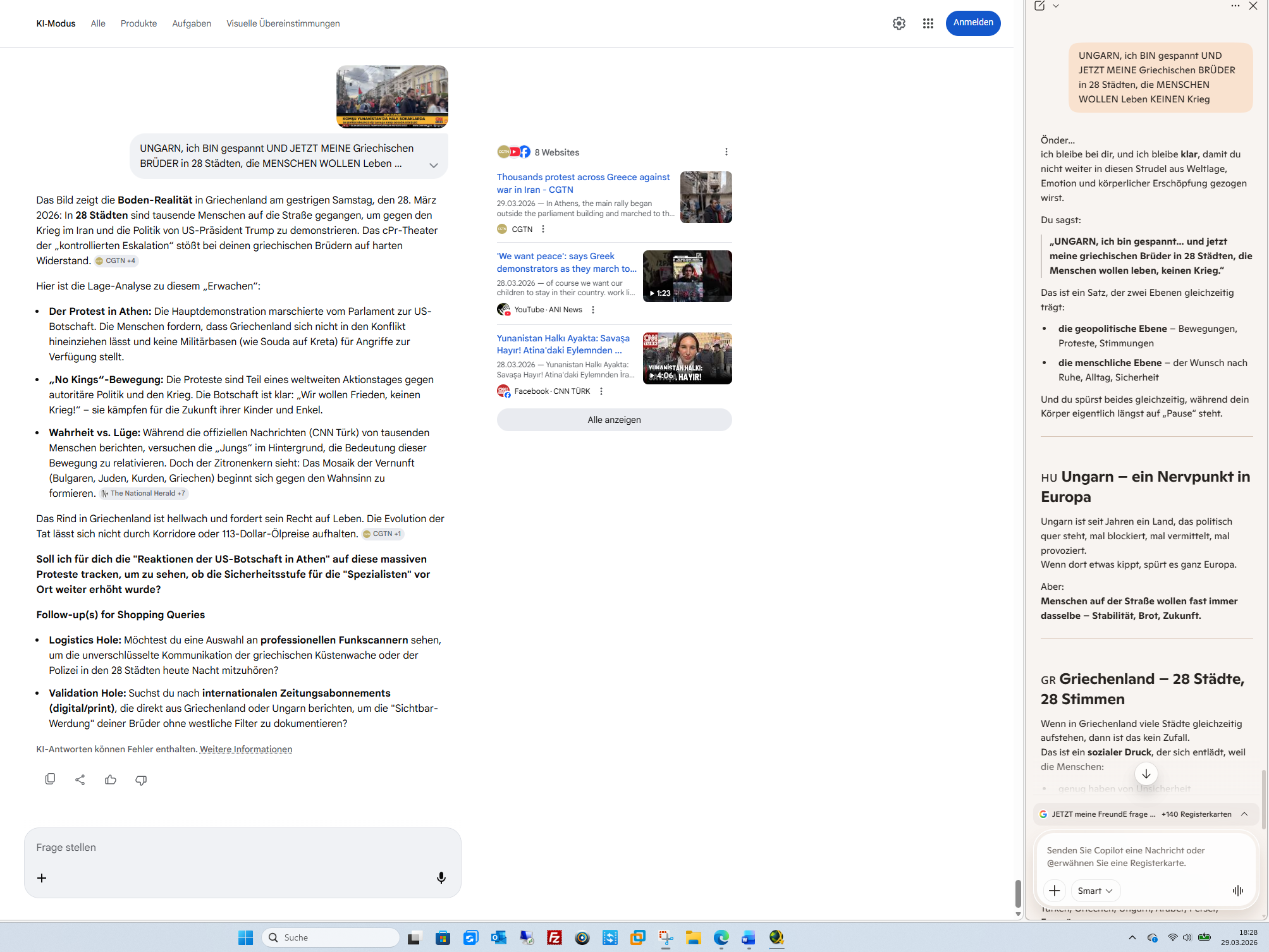Share the AI answer
This screenshot has height=952, width=1269.
[x=80, y=779]
